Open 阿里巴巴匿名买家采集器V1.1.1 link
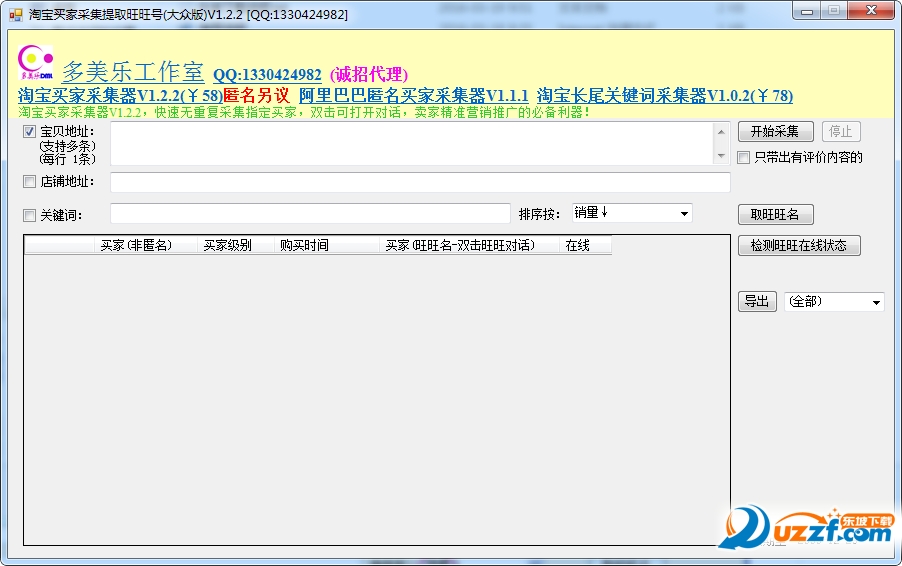Screen dimensions: 902x566 tap(414, 95)
